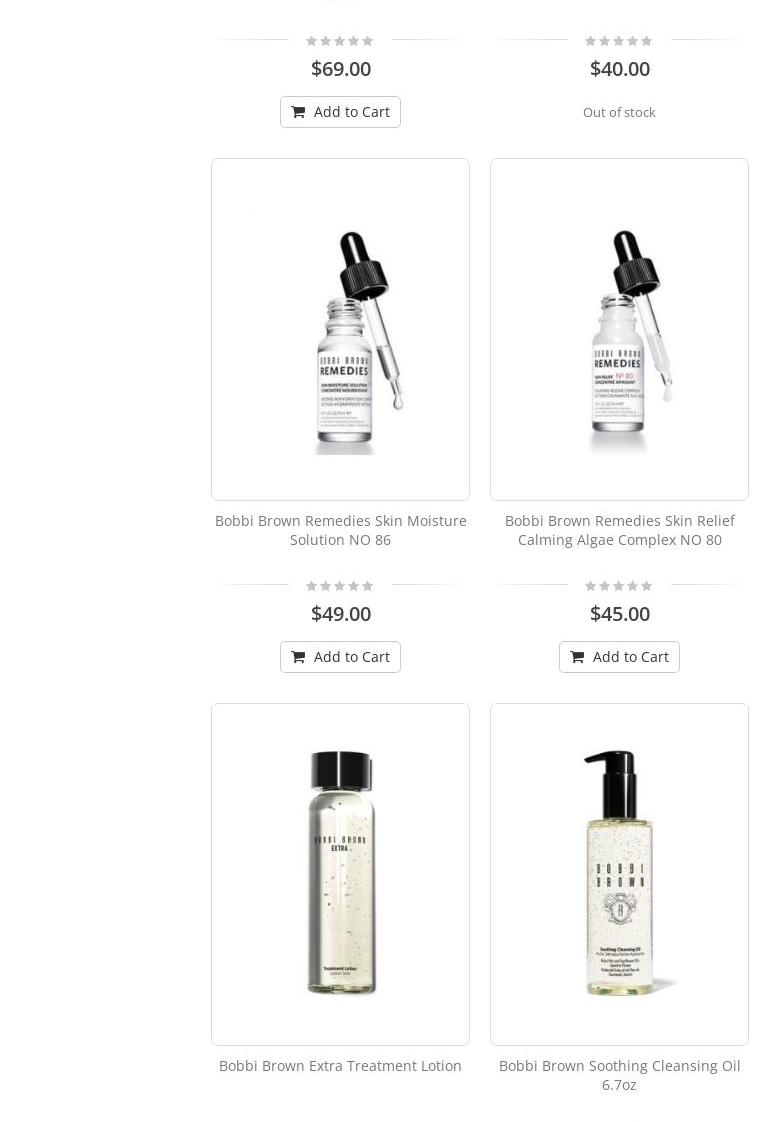Open Bobbi Brown Remedies Skin Moisture Solution link
This screenshot has height=1122, width=774.
tap(341, 530)
